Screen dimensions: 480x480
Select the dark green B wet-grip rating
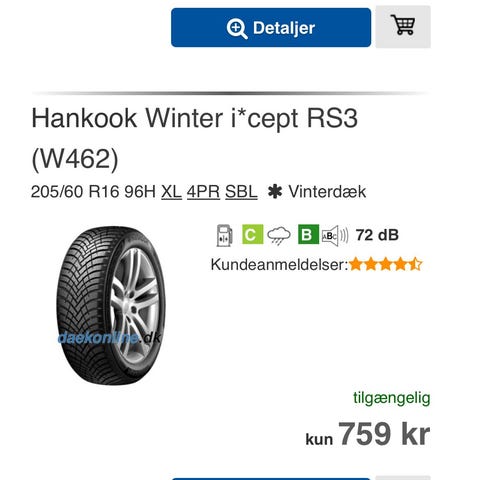click(308, 234)
